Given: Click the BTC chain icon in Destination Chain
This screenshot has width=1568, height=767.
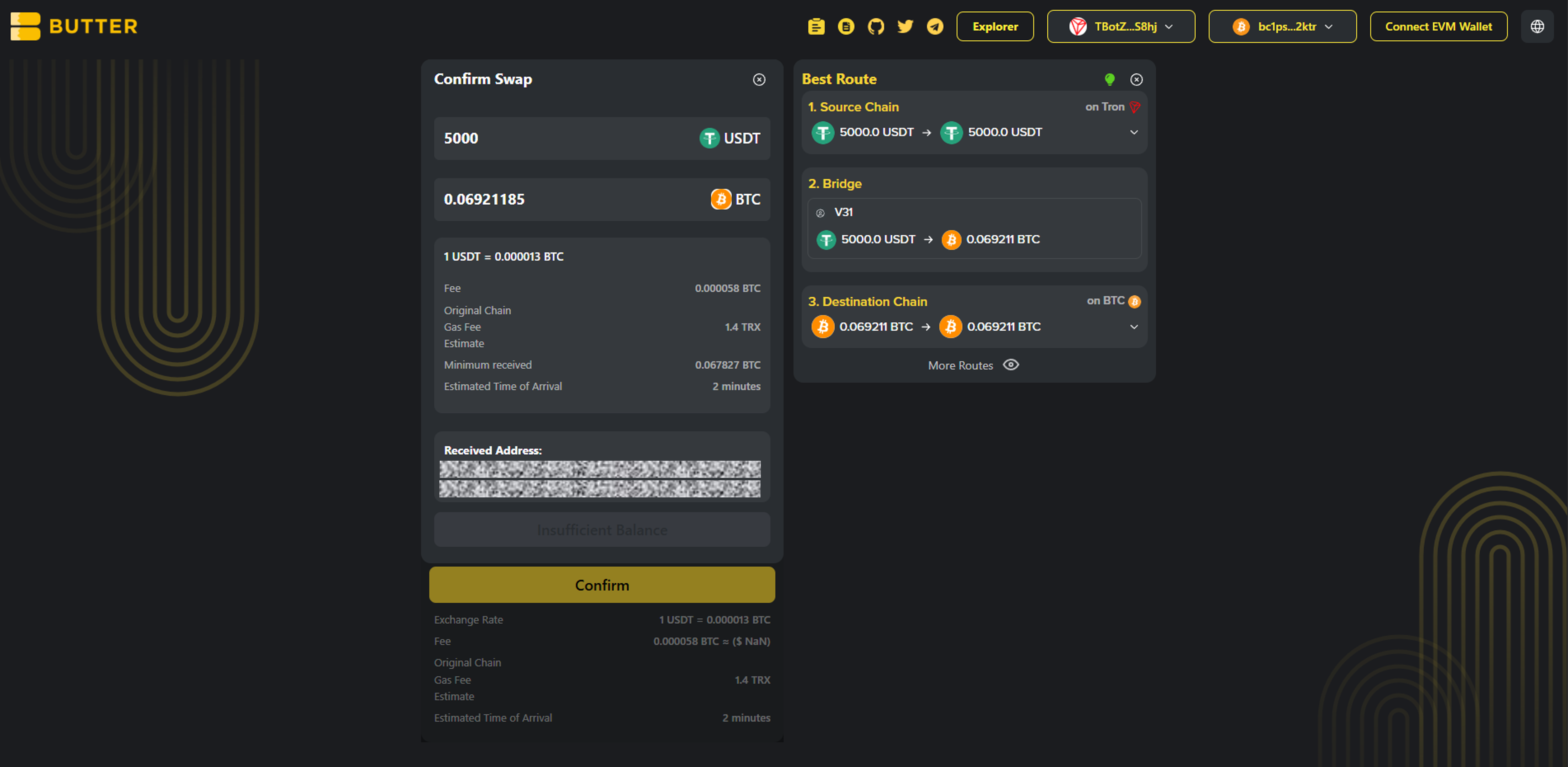Looking at the screenshot, I should (1135, 301).
